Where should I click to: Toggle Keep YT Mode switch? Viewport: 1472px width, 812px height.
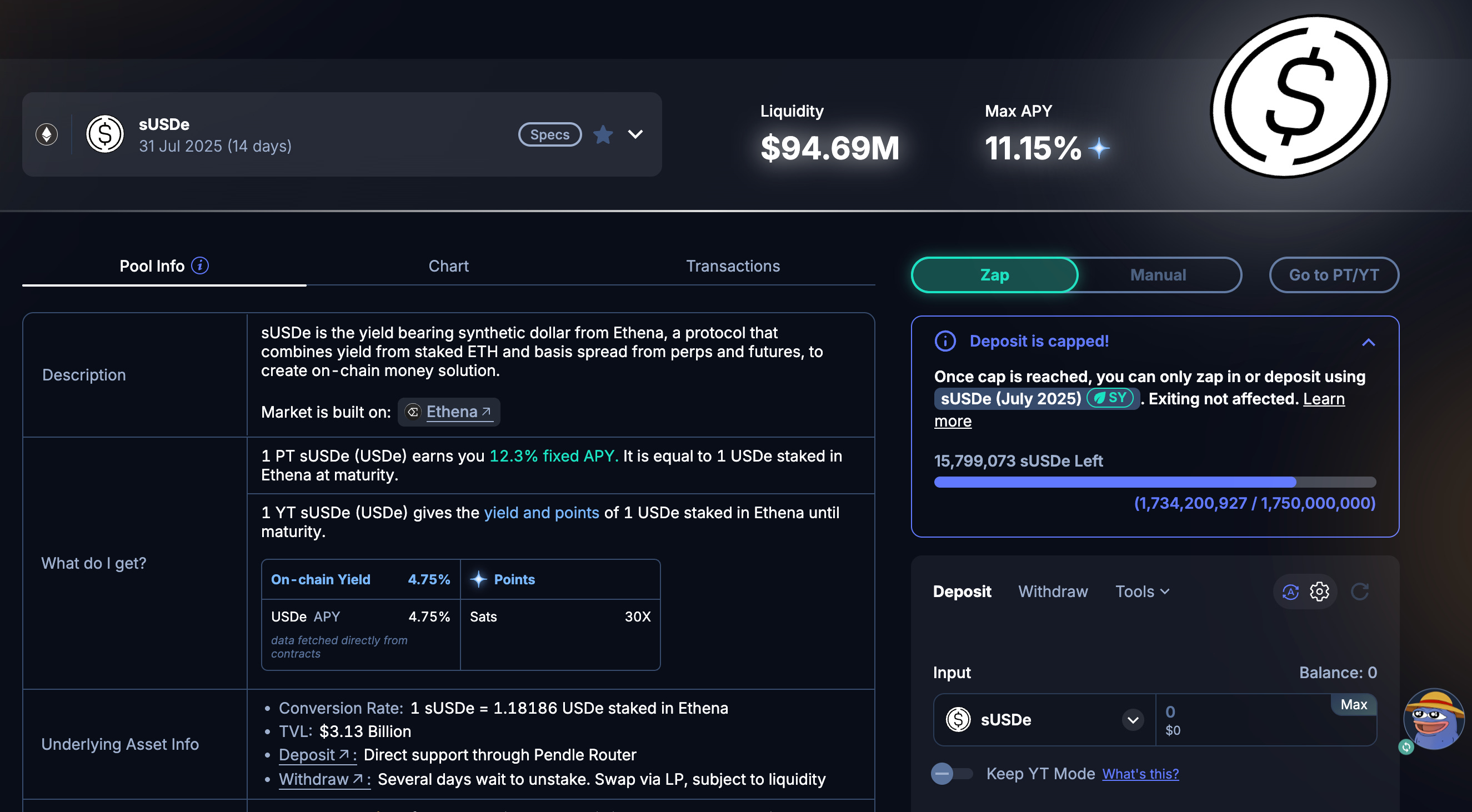(952, 774)
